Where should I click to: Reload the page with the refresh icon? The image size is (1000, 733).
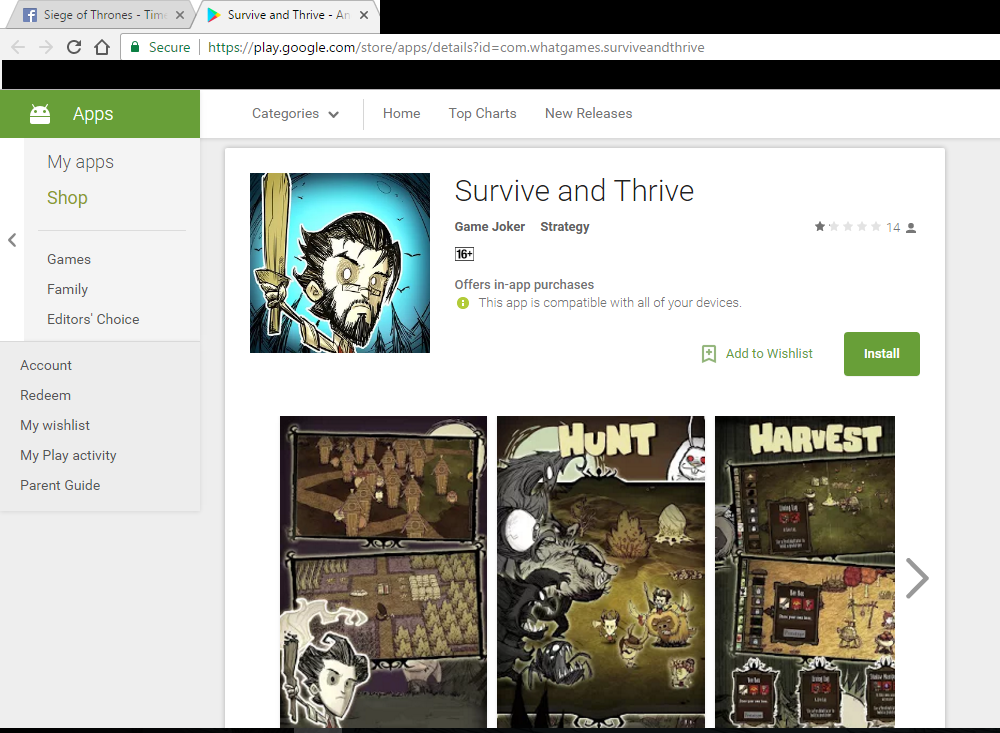click(74, 47)
